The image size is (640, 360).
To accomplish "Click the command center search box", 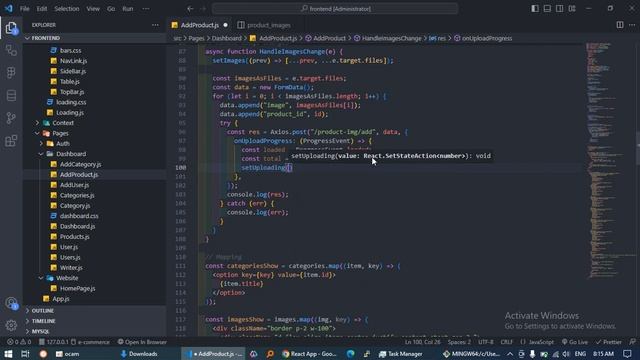I will pyautogui.click(x=335, y=9).
